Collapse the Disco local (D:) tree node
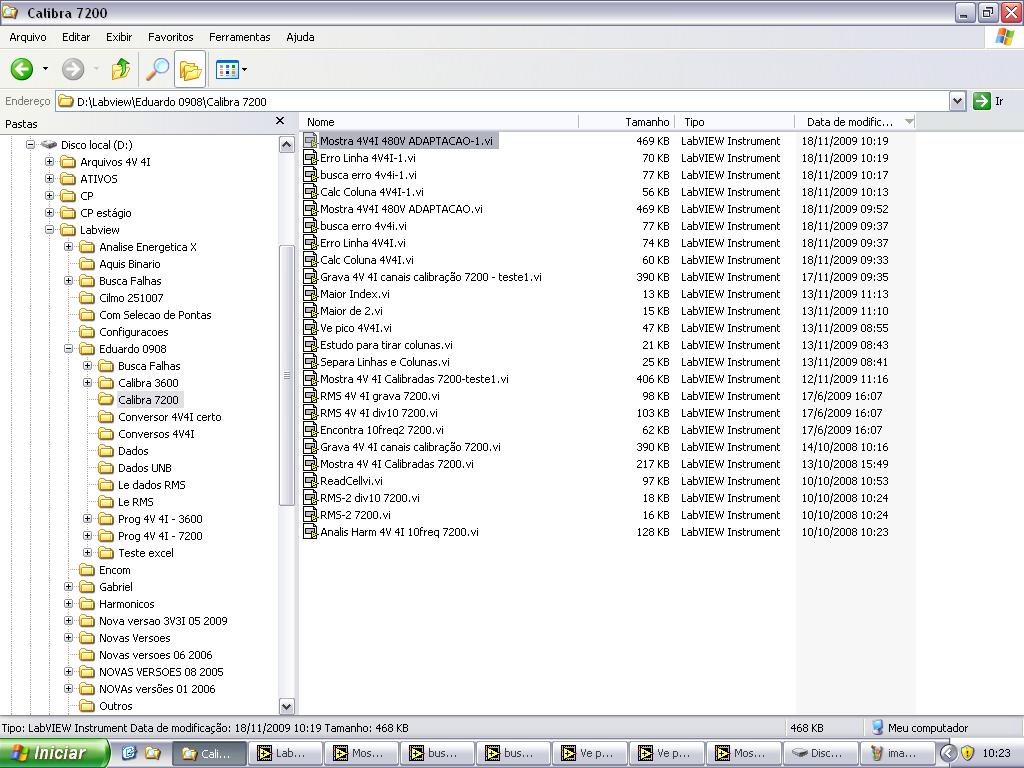 [x=30, y=144]
